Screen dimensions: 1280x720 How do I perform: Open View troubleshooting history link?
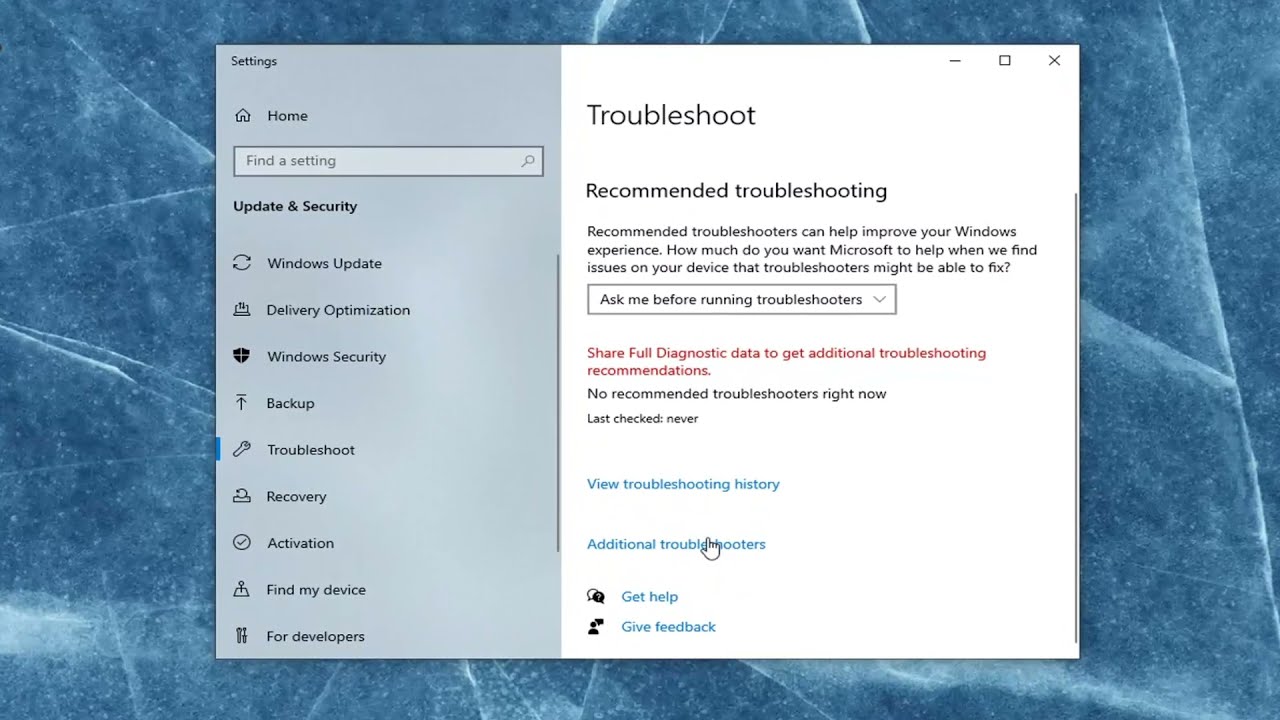[x=683, y=484]
